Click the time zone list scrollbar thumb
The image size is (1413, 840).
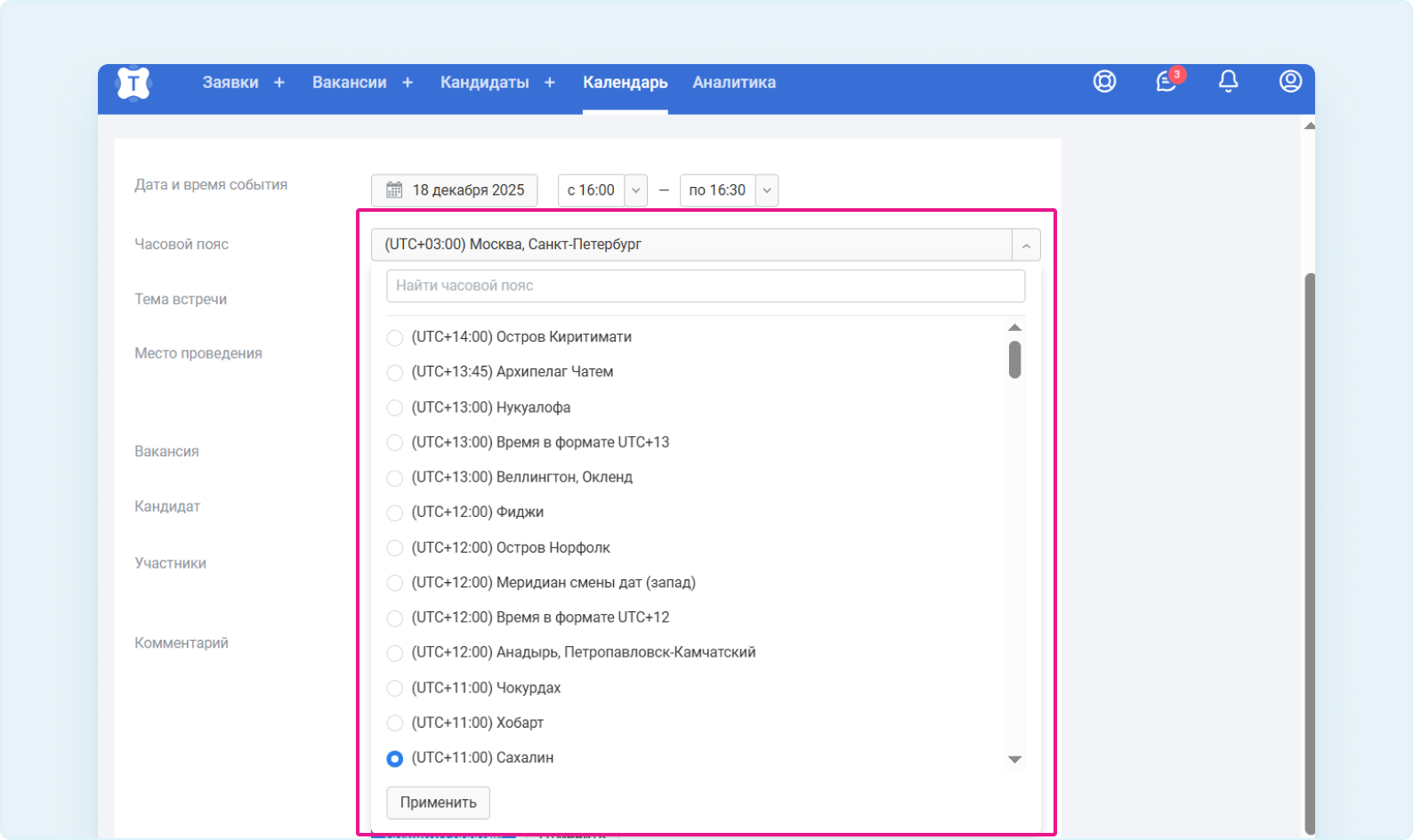(x=1014, y=360)
